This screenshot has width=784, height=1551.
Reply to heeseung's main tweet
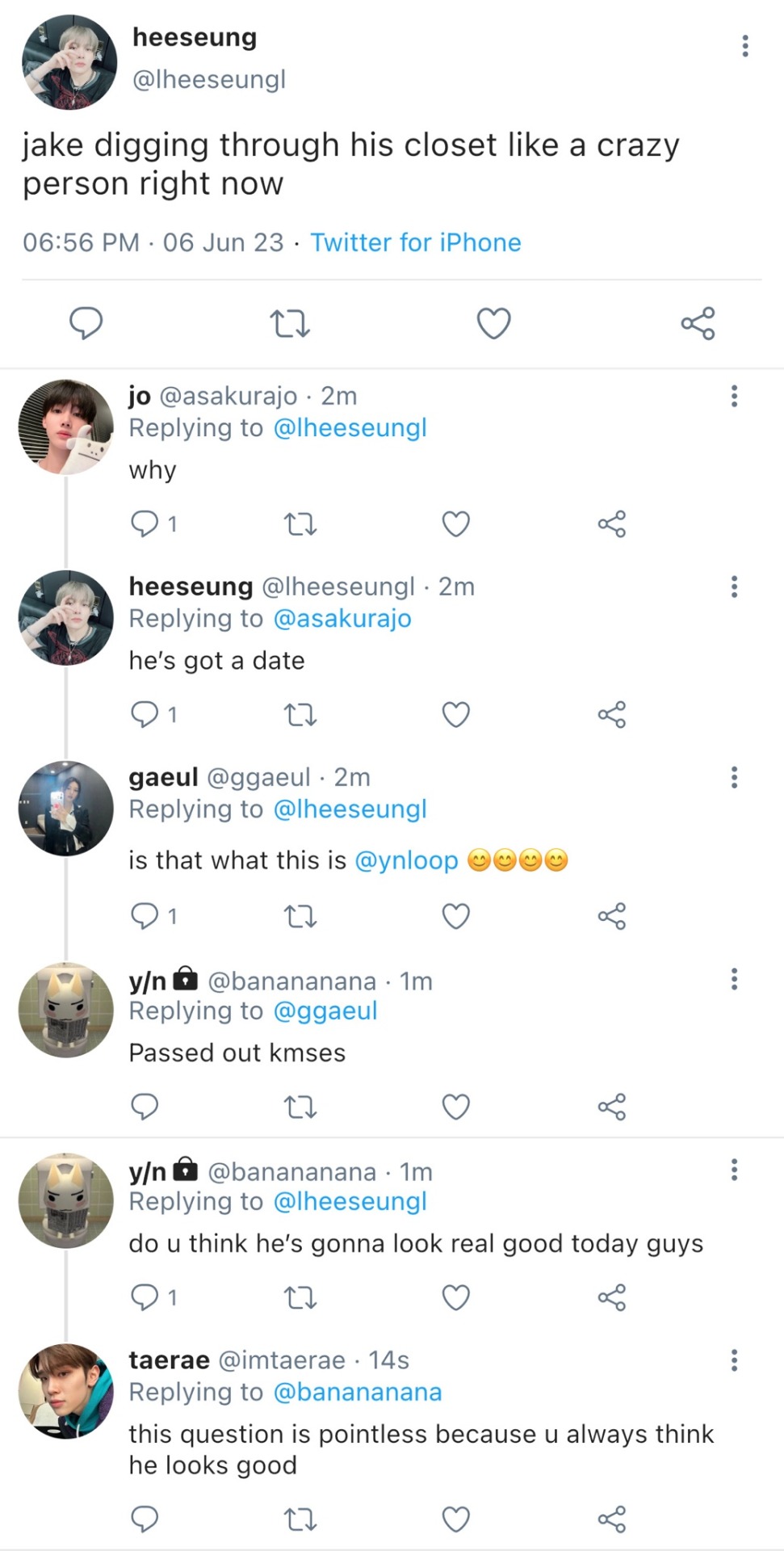point(86,324)
